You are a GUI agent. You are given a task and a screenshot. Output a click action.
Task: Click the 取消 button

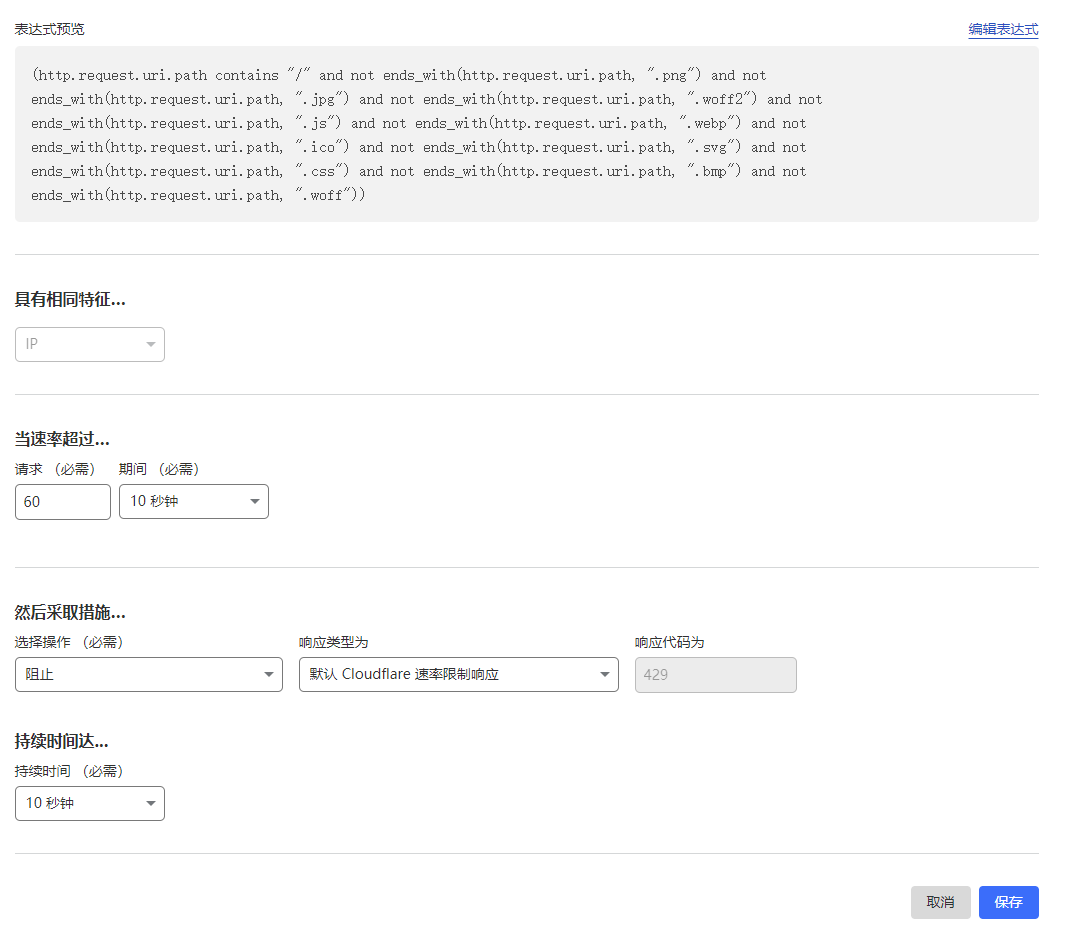pyautogui.click(x=940, y=902)
